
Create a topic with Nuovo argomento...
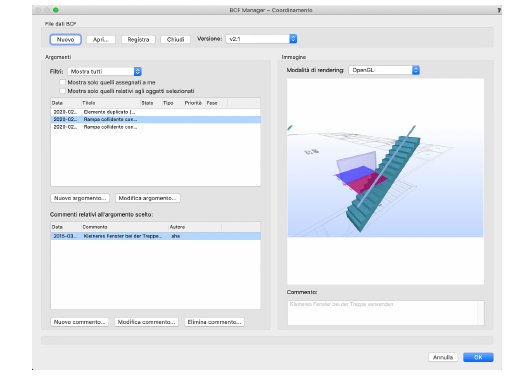coord(80,198)
